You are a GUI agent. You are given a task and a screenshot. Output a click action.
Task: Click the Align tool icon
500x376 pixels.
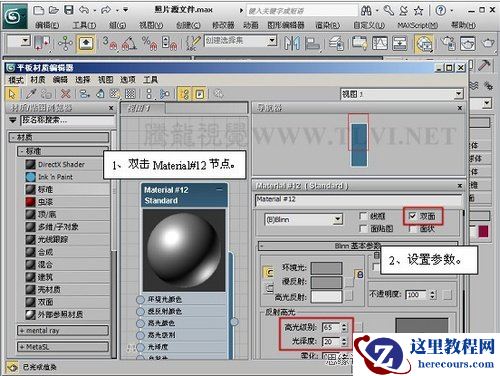click(x=312, y=43)
